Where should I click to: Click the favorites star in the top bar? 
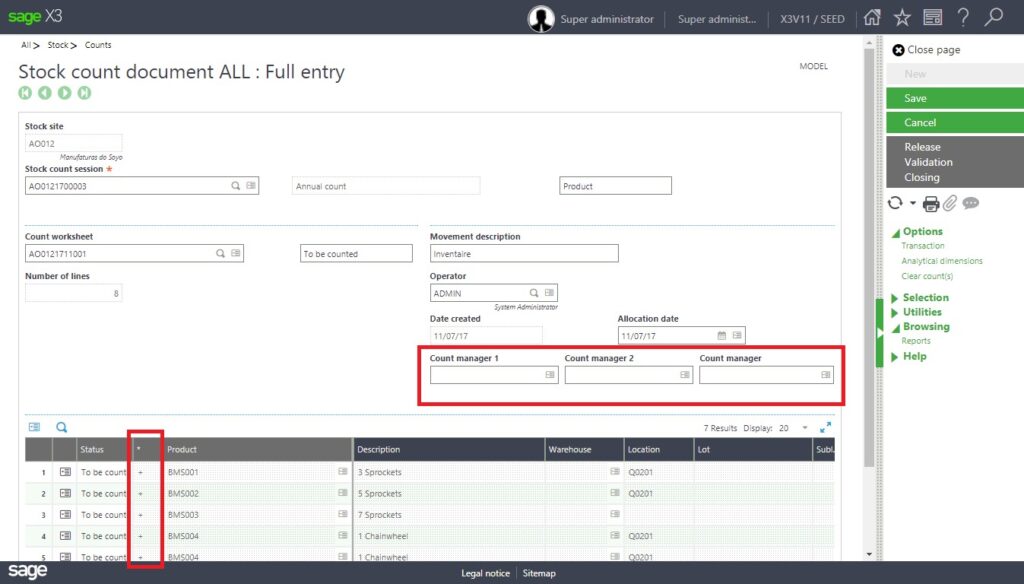click(x=901, y=17)
